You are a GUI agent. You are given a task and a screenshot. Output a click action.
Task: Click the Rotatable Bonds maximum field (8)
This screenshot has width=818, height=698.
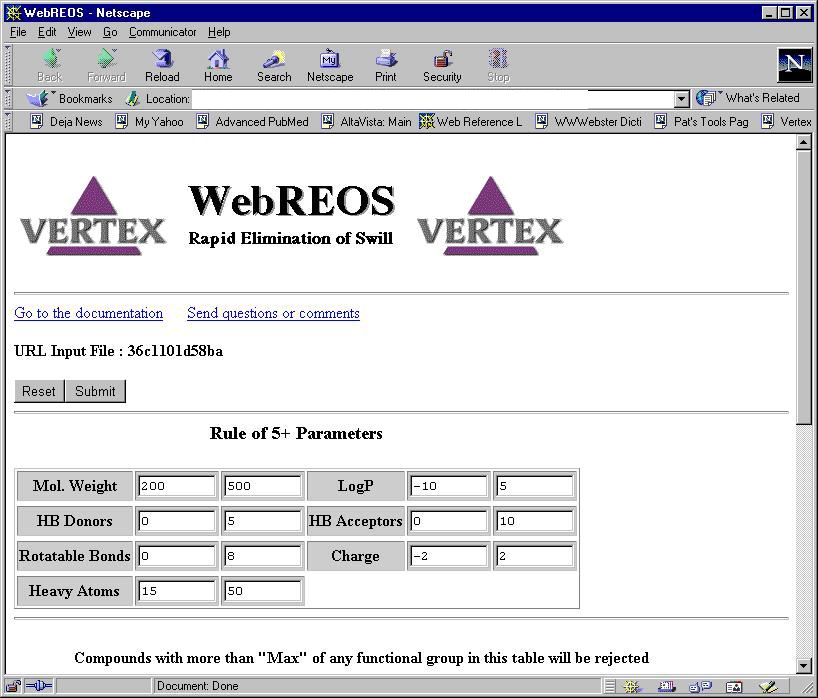pos(263,556)
